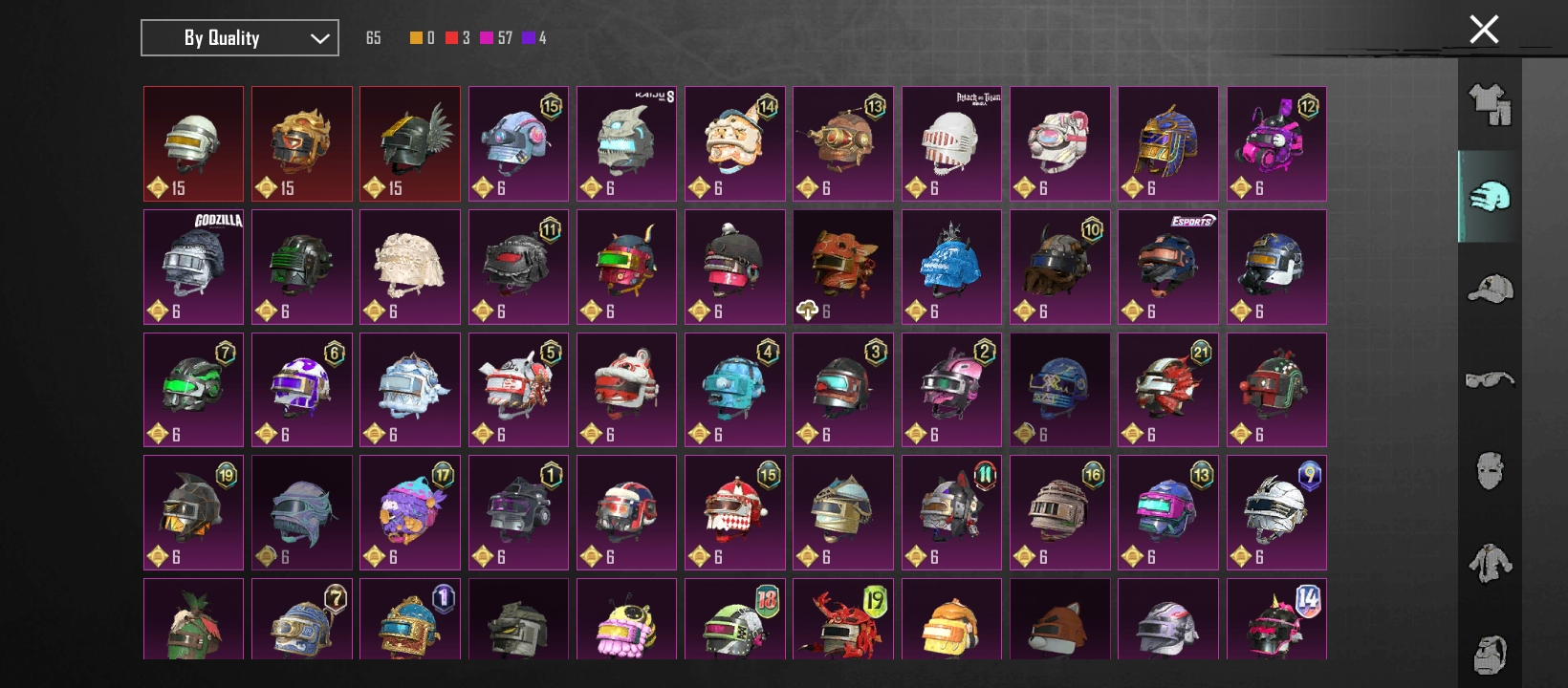Open the outfit set category icon
Viewport: 1568px width, 688px height.
tap(1490, 105)
